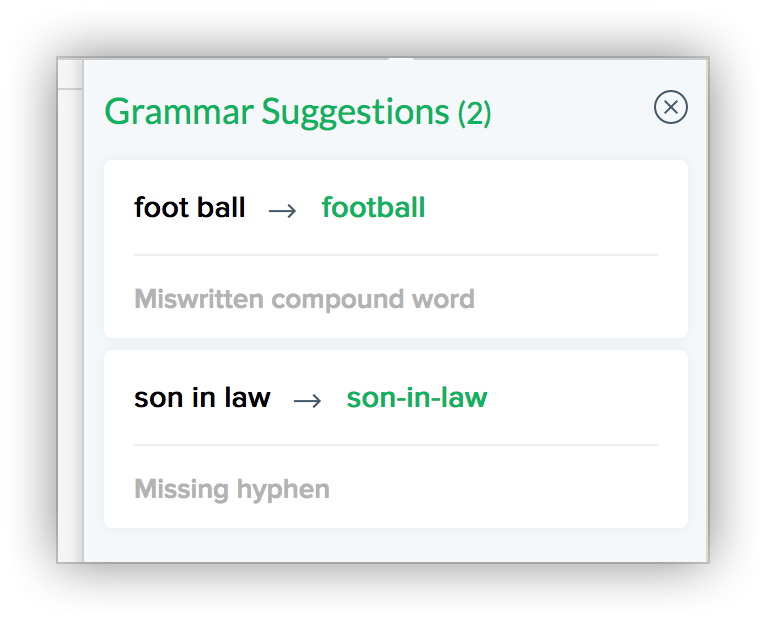Click empty space right of "son-in-law" in its card

pyautogui.click(x=580, y=398)
